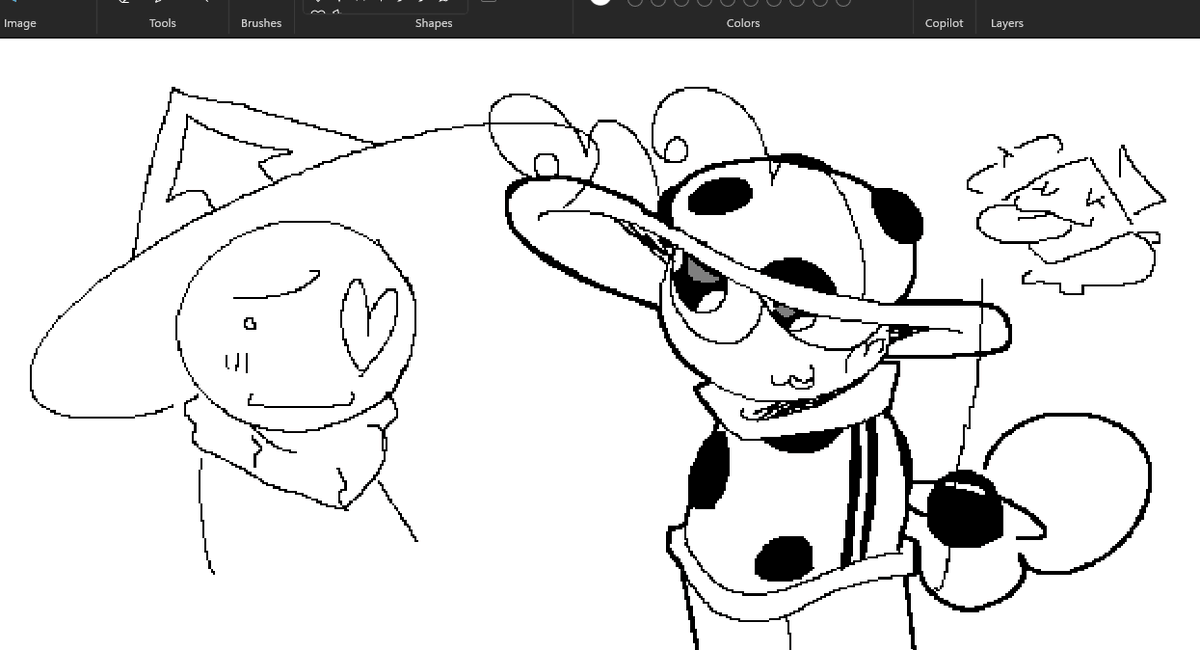Screen dimensions: 1200x650
Task: Open the Copilot menu in the ribbon
Action: pyautogui.click(x=944, y=23)
